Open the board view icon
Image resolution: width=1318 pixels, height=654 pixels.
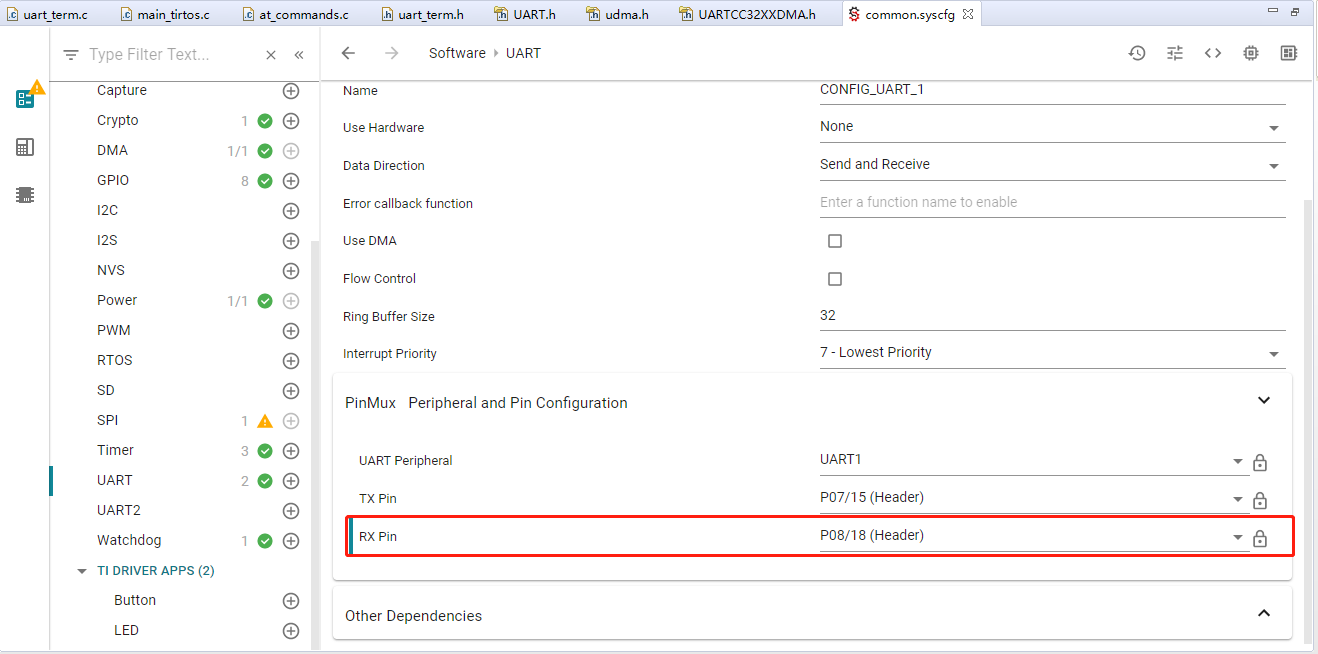[x=1289, y=53]
